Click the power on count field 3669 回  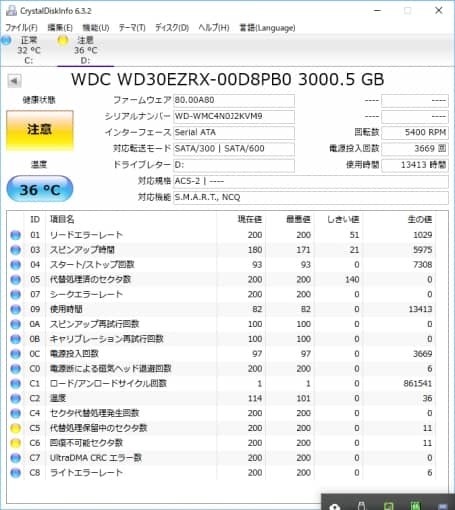click(x=415, y=149)
